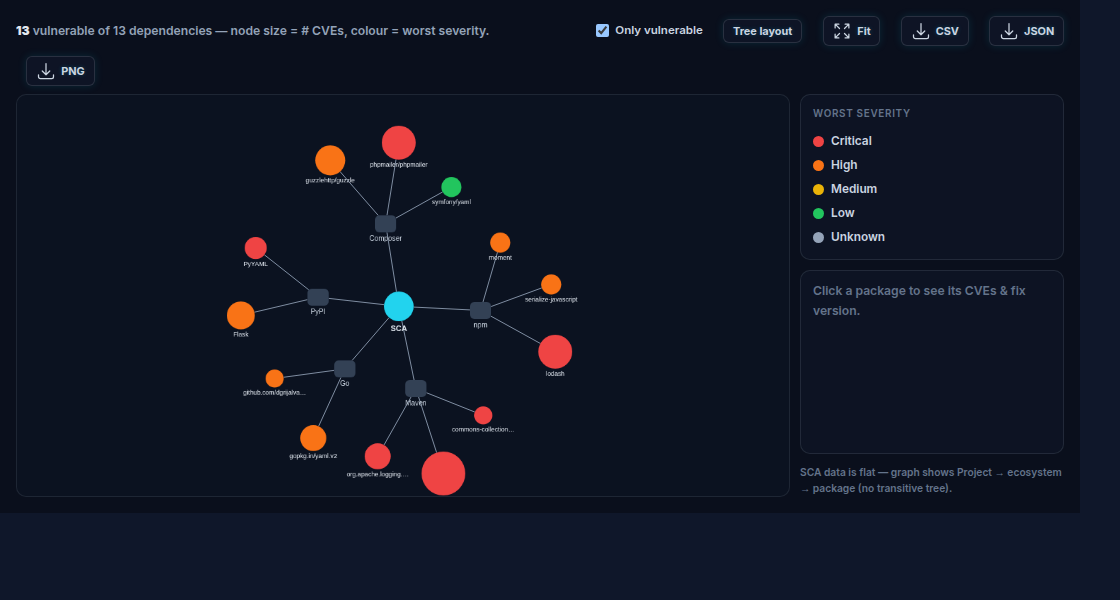Select the moment package node
1120x600 pixels.
pos(500,243)
